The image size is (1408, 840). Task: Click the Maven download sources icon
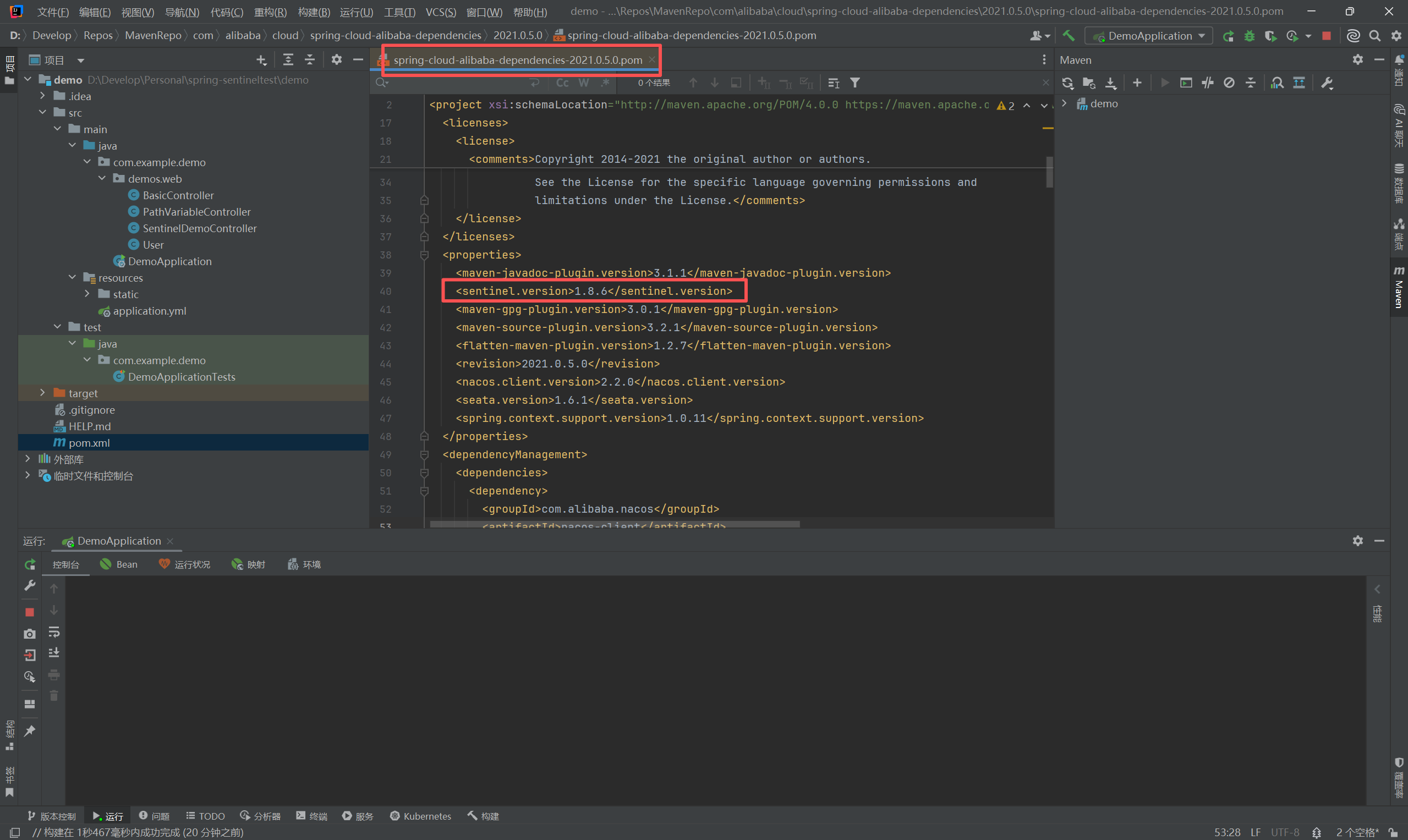pos(1111,83)
